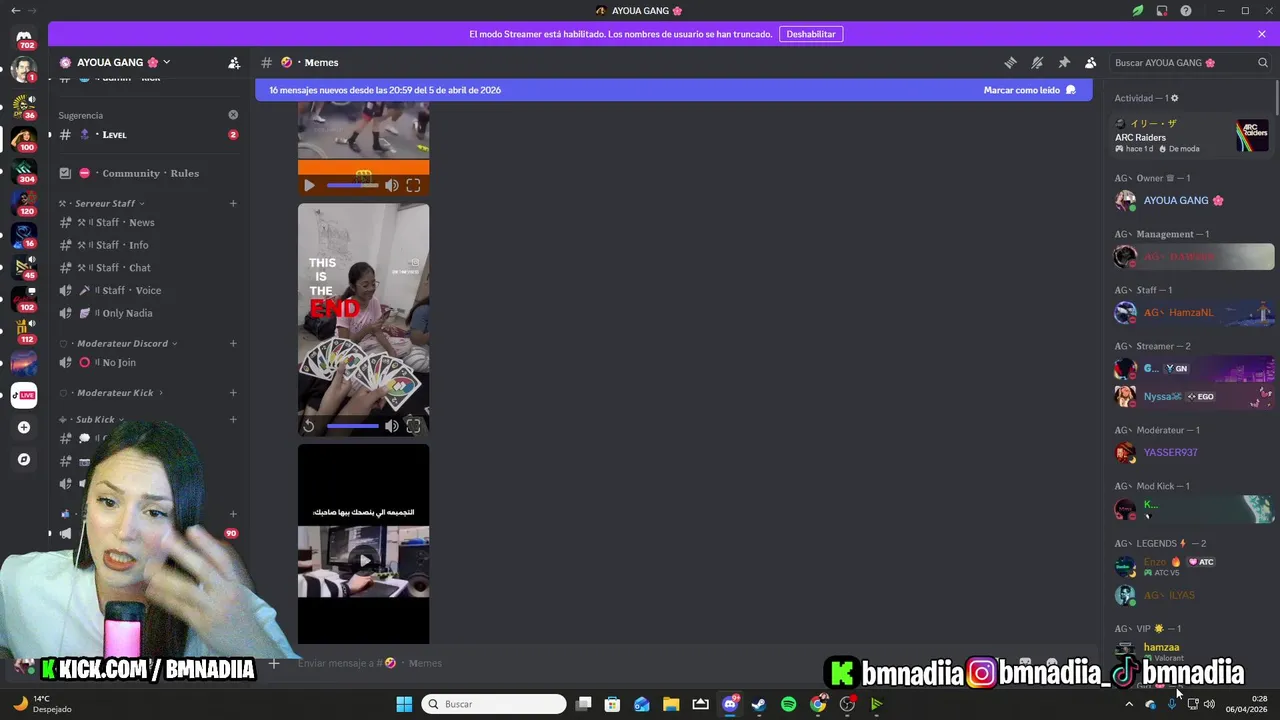Open the server with the 120 badge
Image resolution: width=1280 pixels, height=720 pixels.
24,201
